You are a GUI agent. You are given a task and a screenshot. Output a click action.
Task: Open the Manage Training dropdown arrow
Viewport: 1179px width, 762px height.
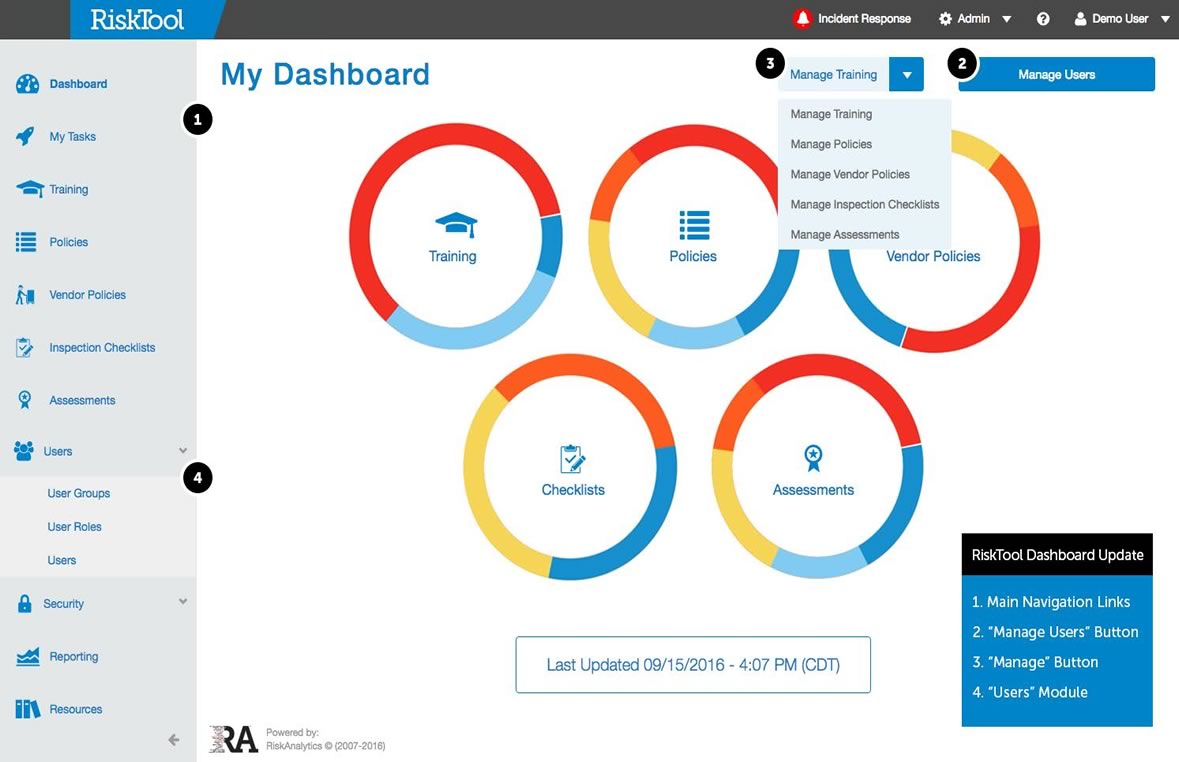(x=907, y=74)
